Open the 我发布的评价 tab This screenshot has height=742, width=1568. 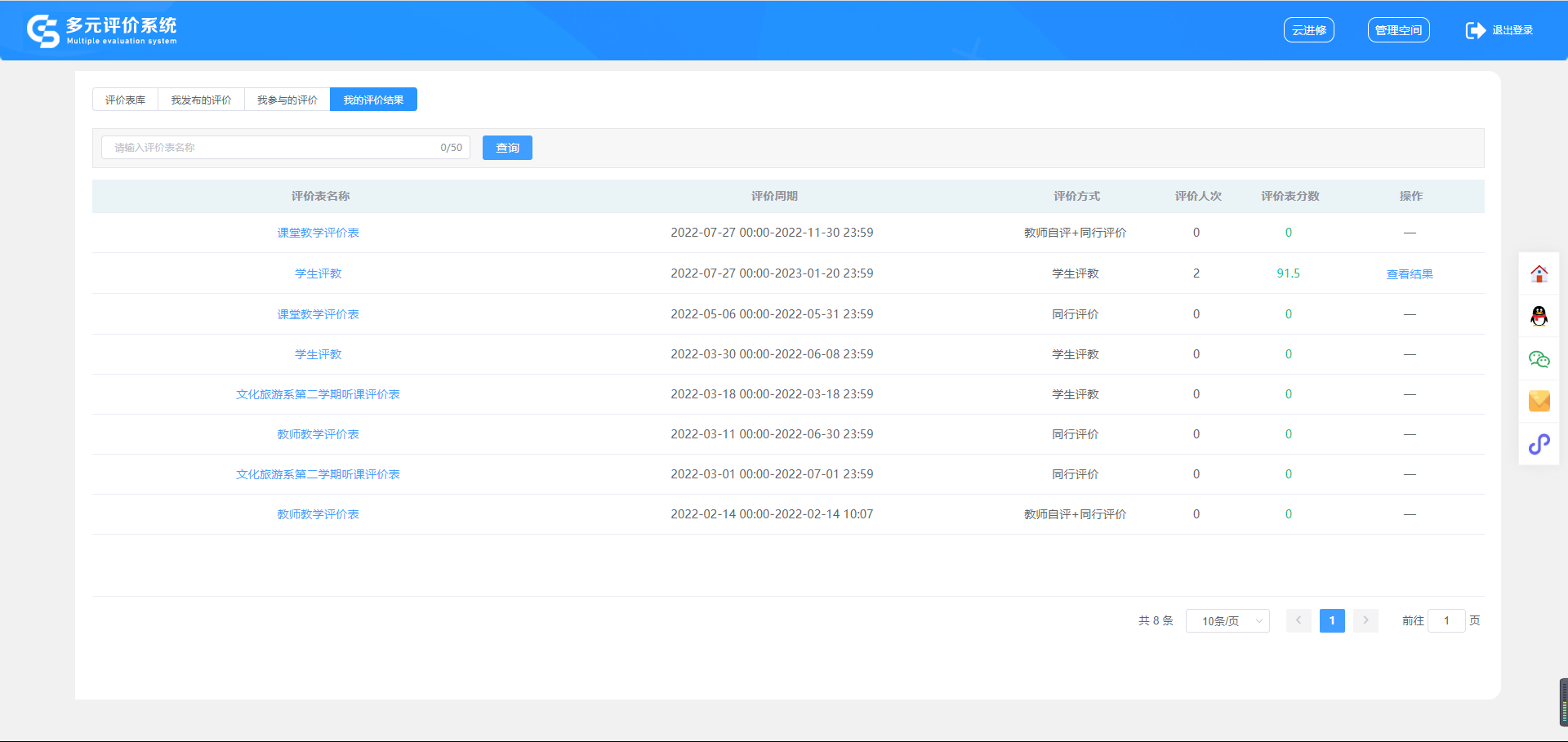click(x=201, y=100)
